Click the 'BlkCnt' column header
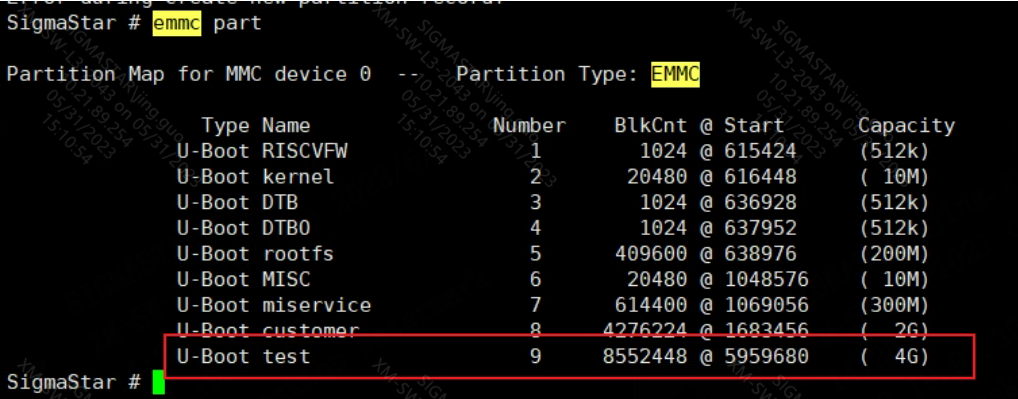Screen dimensions: 1018x399 click(x=651, y=126)
